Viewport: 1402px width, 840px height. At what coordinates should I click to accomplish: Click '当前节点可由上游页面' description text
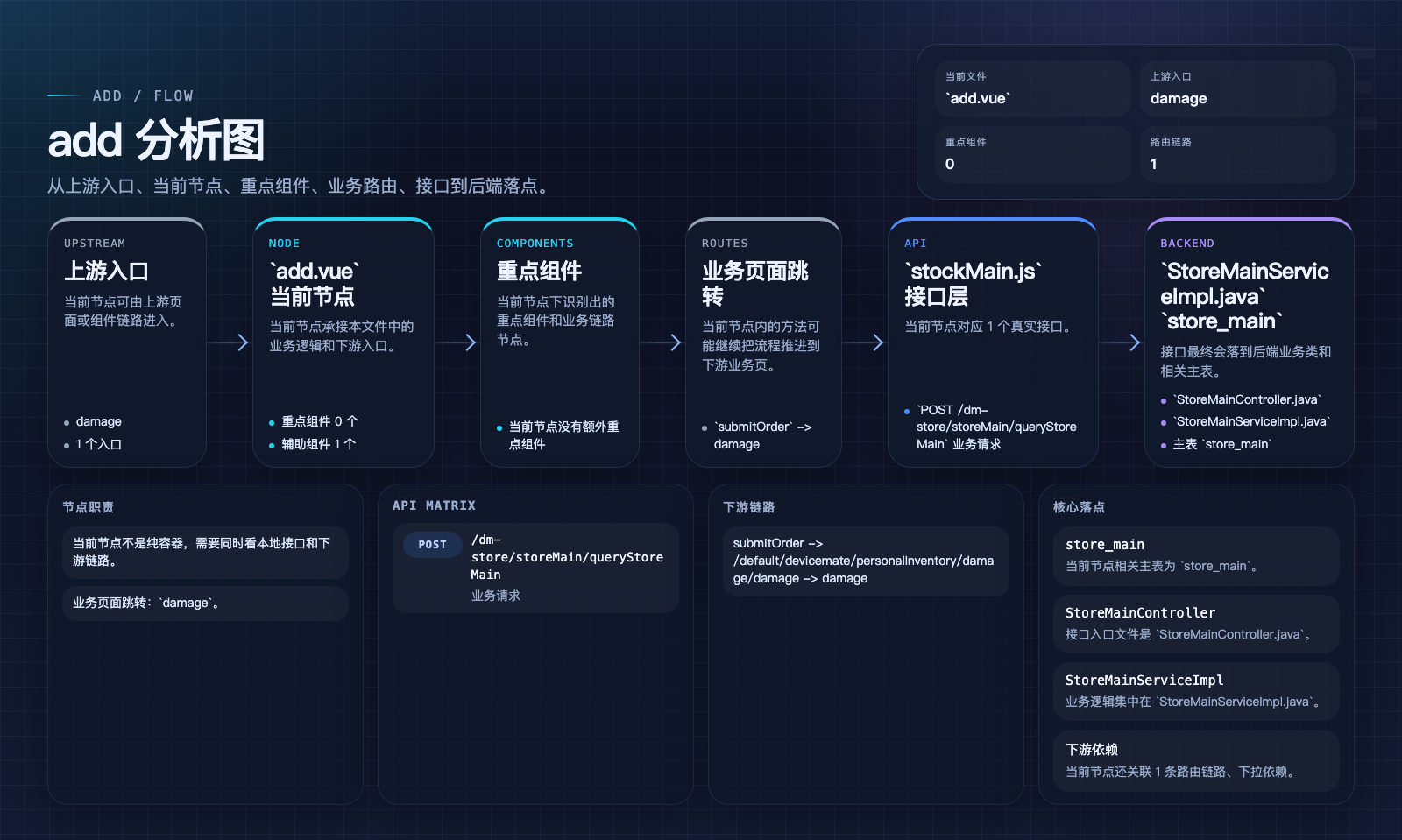pyautogui.click(x=123, y=311)
